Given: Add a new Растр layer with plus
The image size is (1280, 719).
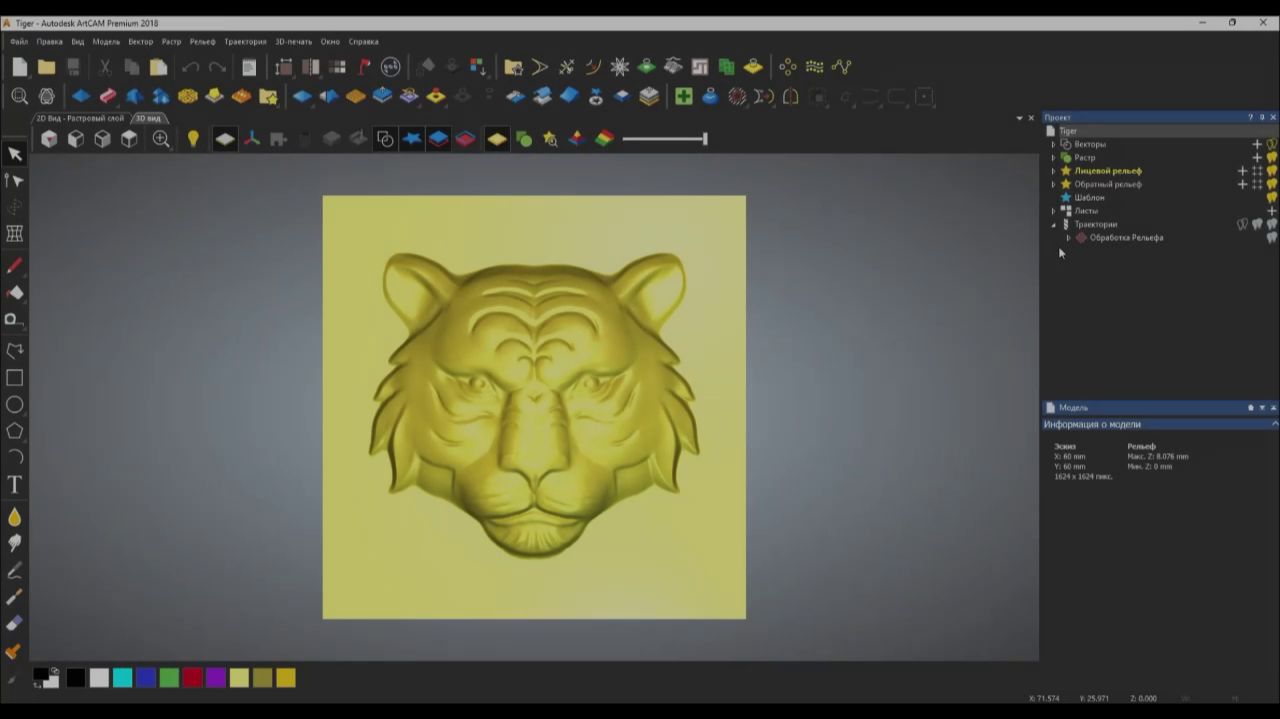Looking at the screenshot, I should click(1257, 157).
